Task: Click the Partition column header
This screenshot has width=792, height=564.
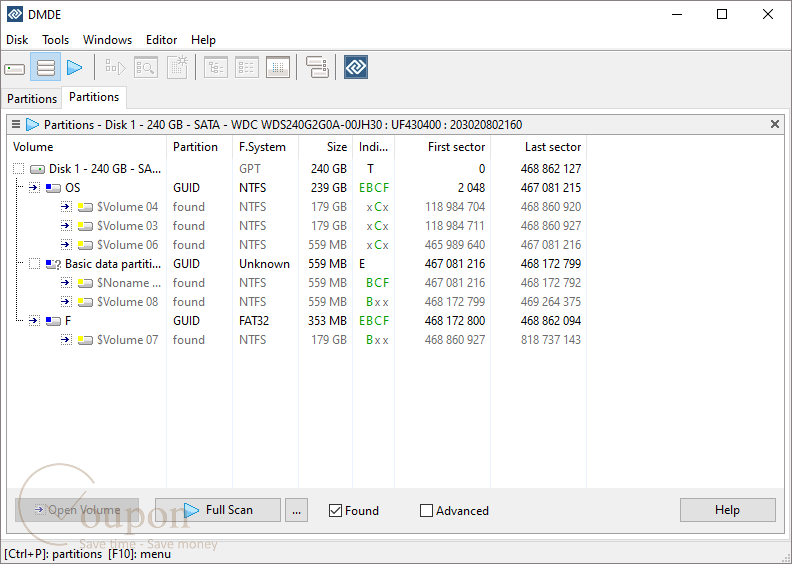Action: point(200,147)
